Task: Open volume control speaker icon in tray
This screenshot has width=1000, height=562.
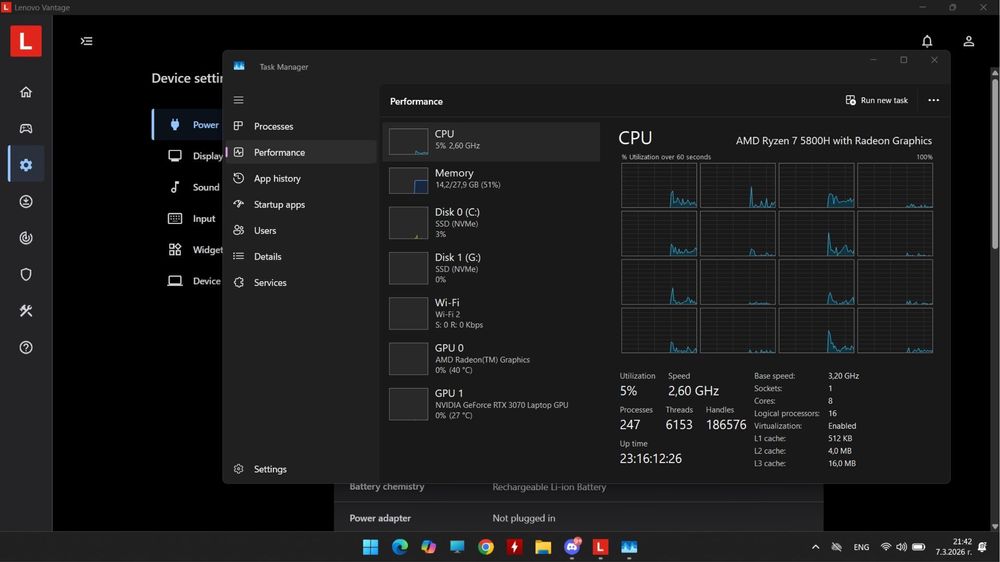Action: click(x=901, y=547)
